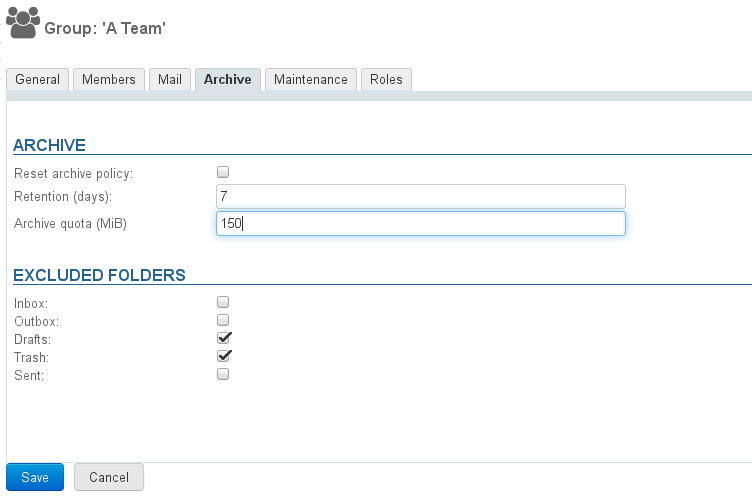Uncheck the Drafts checkbox
This screenshot has width=752, height=501.
(223, 338)
